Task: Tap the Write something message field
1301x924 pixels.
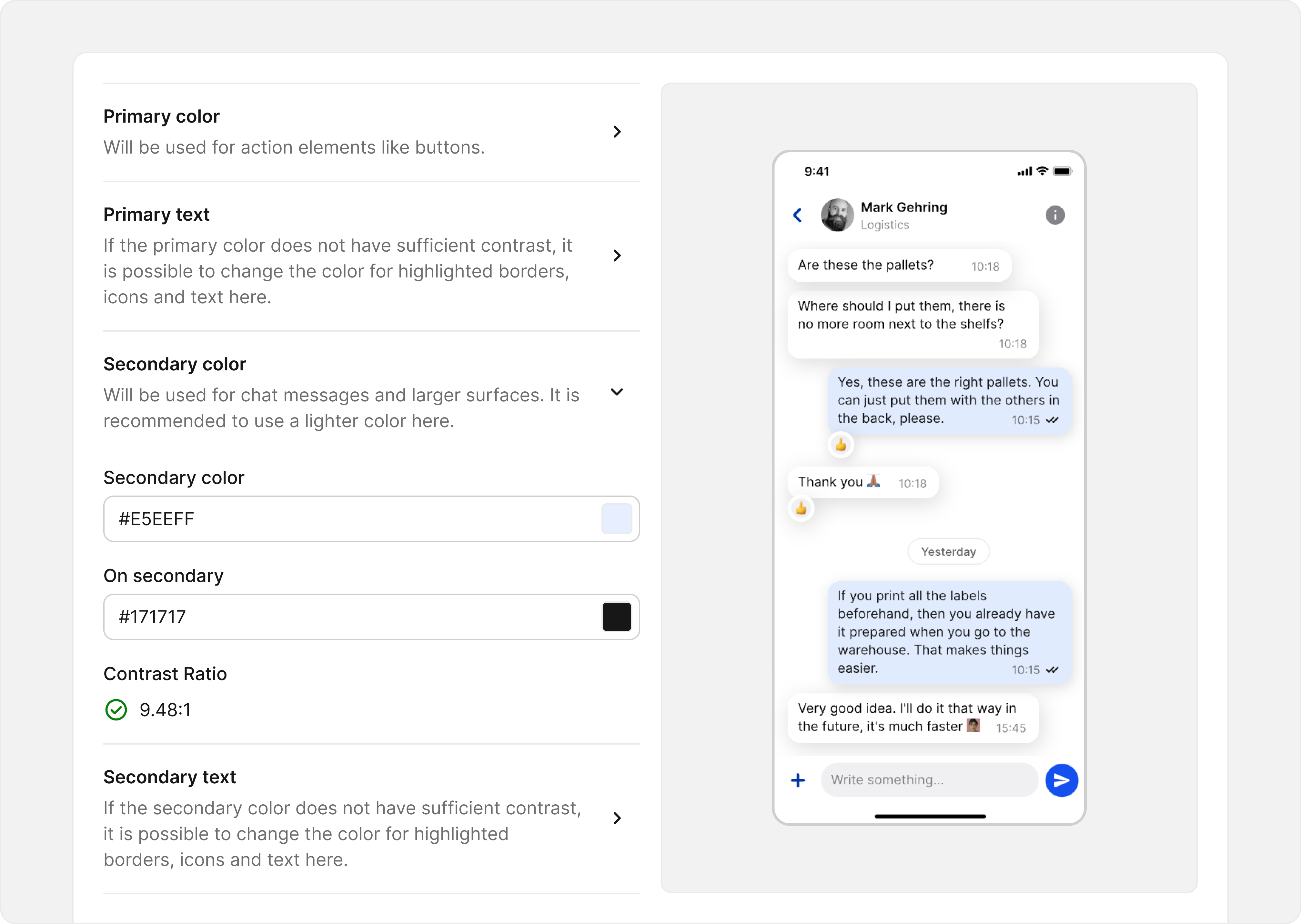Action: pos(930,780)
